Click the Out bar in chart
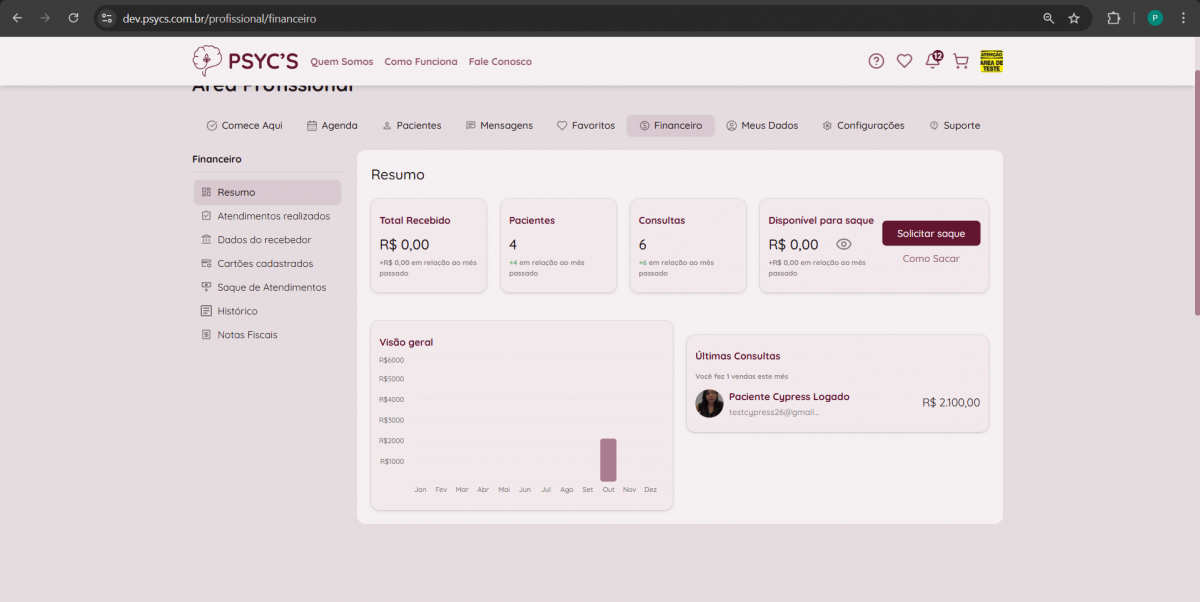 [608, 460]
